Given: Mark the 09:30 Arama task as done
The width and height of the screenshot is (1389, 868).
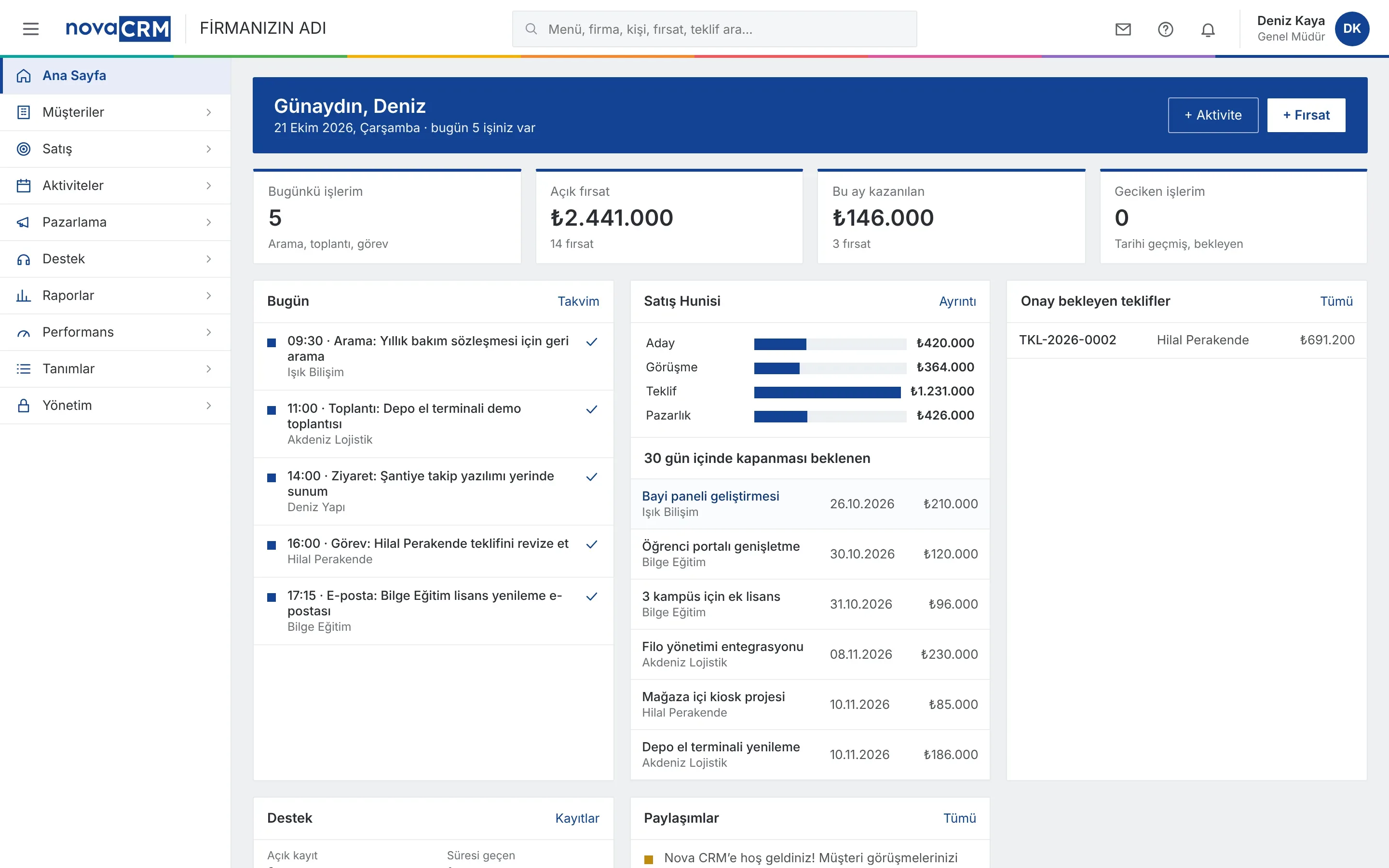Looking at the screenshot, I should click(x=592, y=341).
